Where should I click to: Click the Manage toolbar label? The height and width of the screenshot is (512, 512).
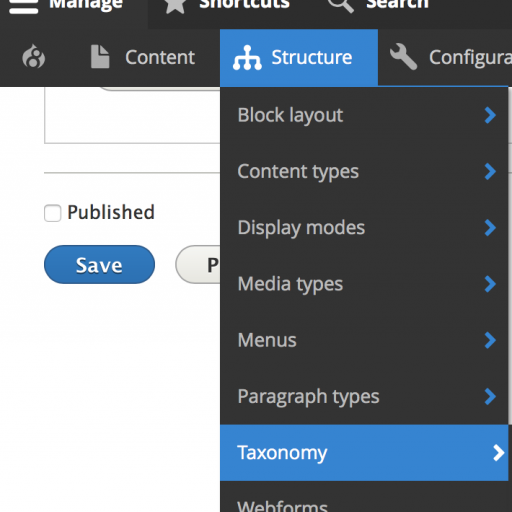[x=86, y=5]
